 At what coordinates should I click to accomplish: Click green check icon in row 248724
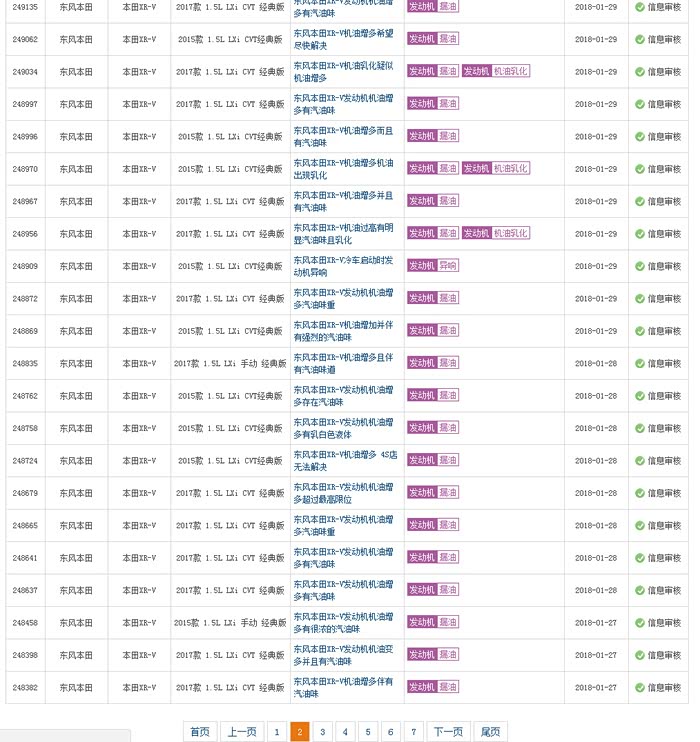tap(640, 461)
